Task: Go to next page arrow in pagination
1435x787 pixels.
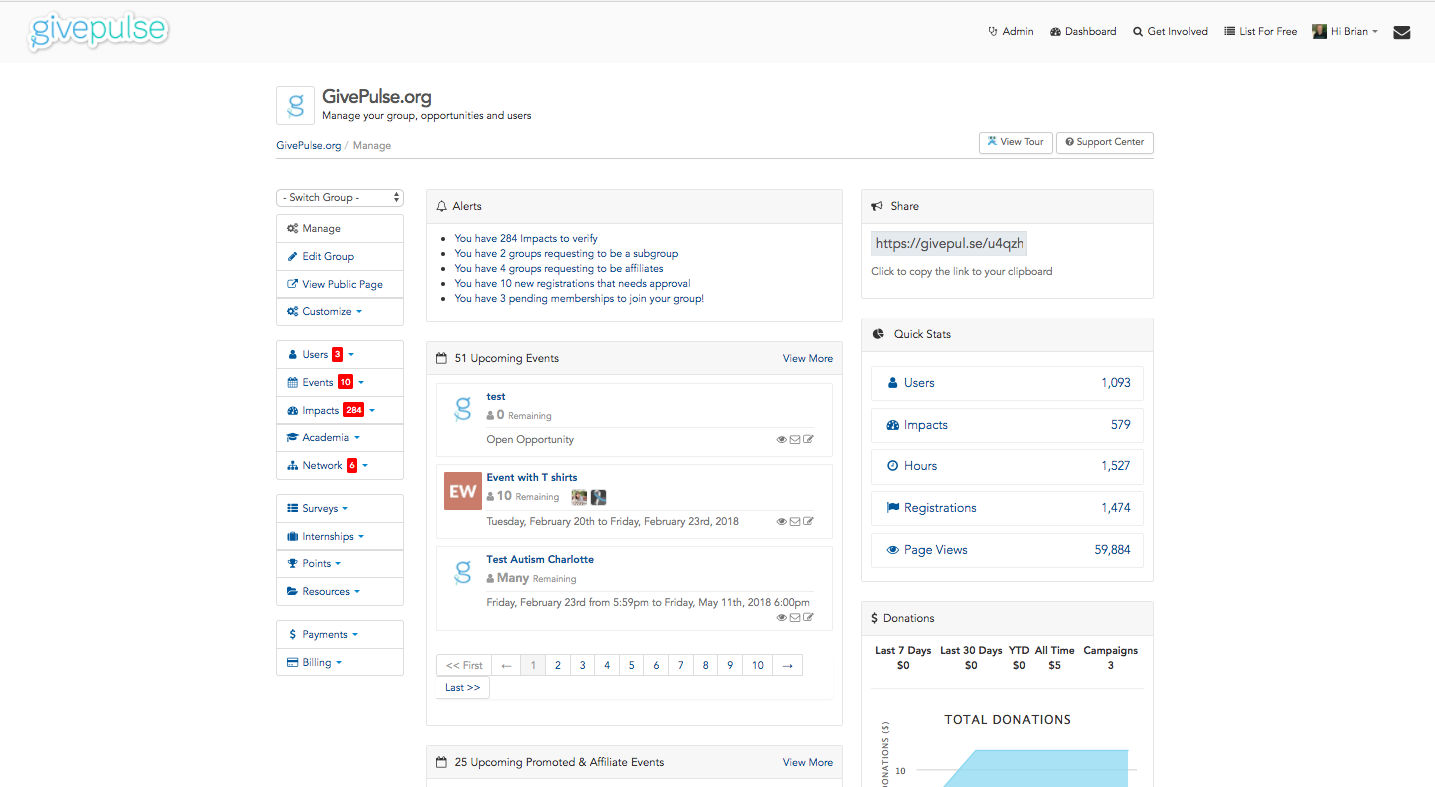Action: [x=787, y=665]
